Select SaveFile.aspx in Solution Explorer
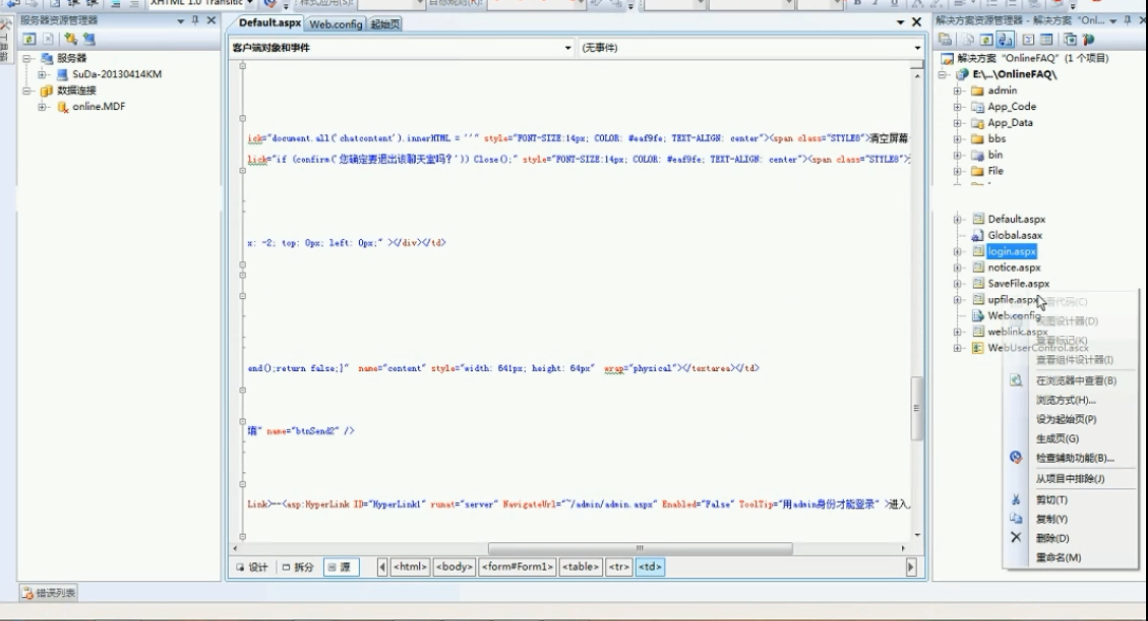The height and width of the screenshot is (621, 1148). pos(1018,284)
